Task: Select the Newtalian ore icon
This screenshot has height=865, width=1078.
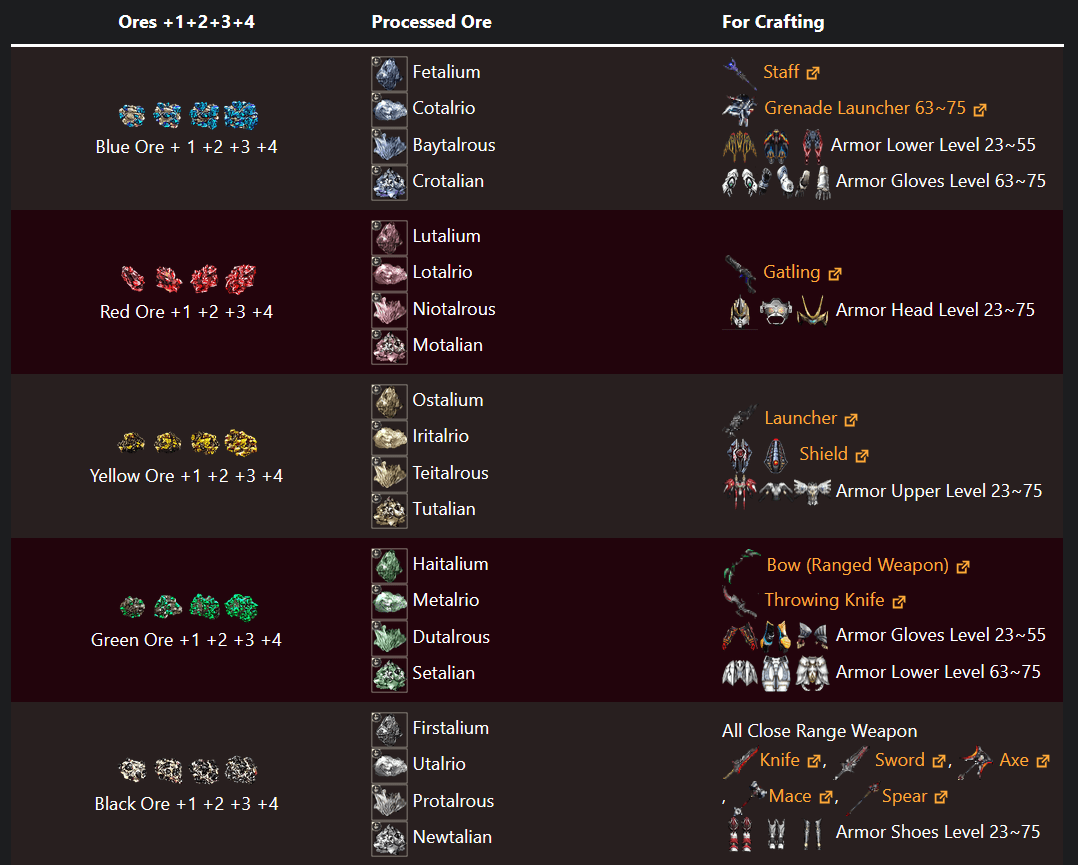Action: (389, 838)
